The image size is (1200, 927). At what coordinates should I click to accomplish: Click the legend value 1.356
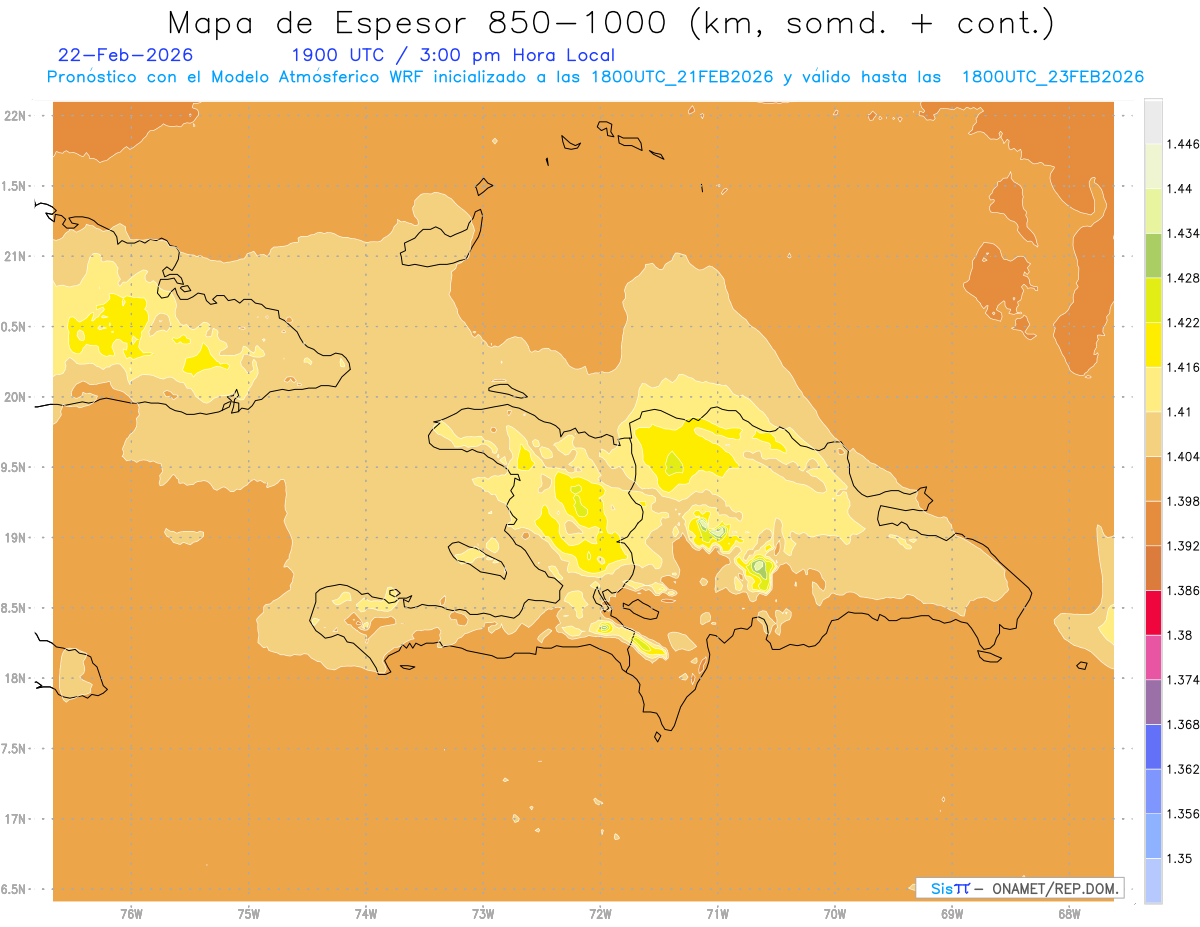click(1183, 813)
